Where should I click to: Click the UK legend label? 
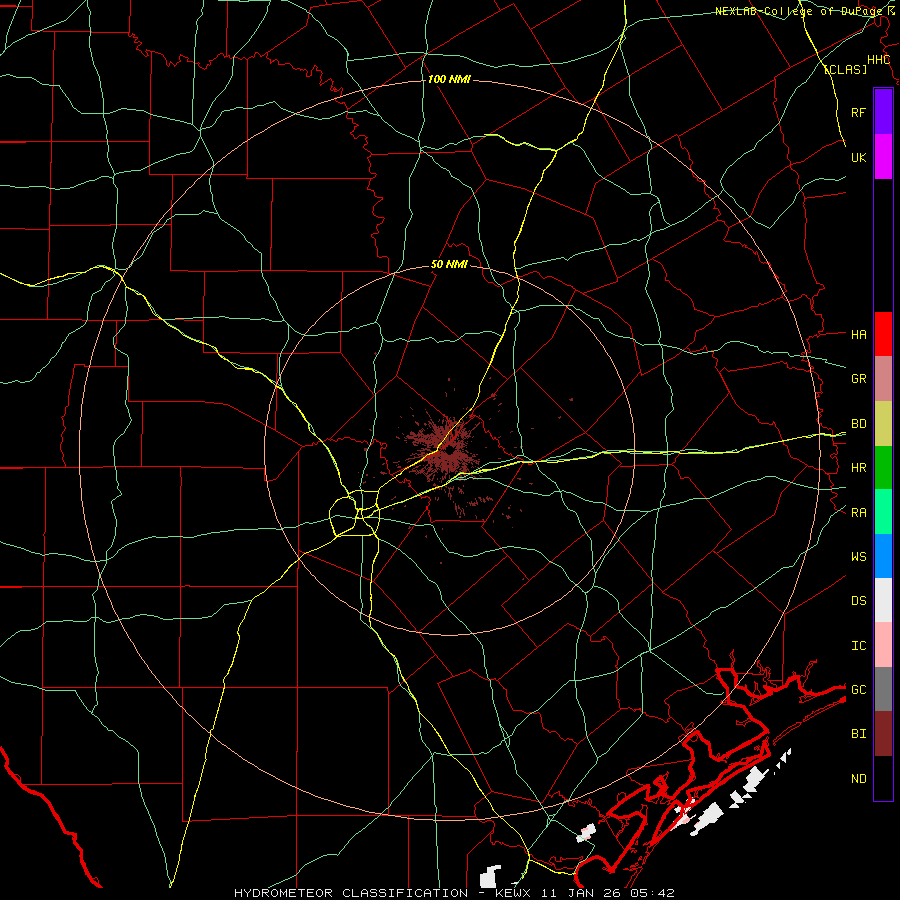coord(858,157)
